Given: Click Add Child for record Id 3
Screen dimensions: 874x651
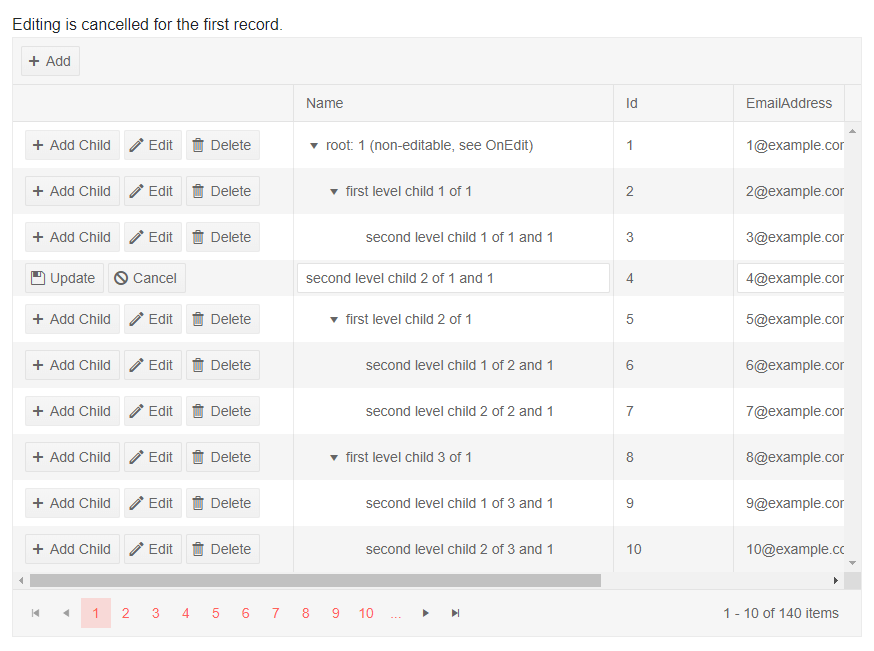Looking at the screenshot, I should [72, 237].
